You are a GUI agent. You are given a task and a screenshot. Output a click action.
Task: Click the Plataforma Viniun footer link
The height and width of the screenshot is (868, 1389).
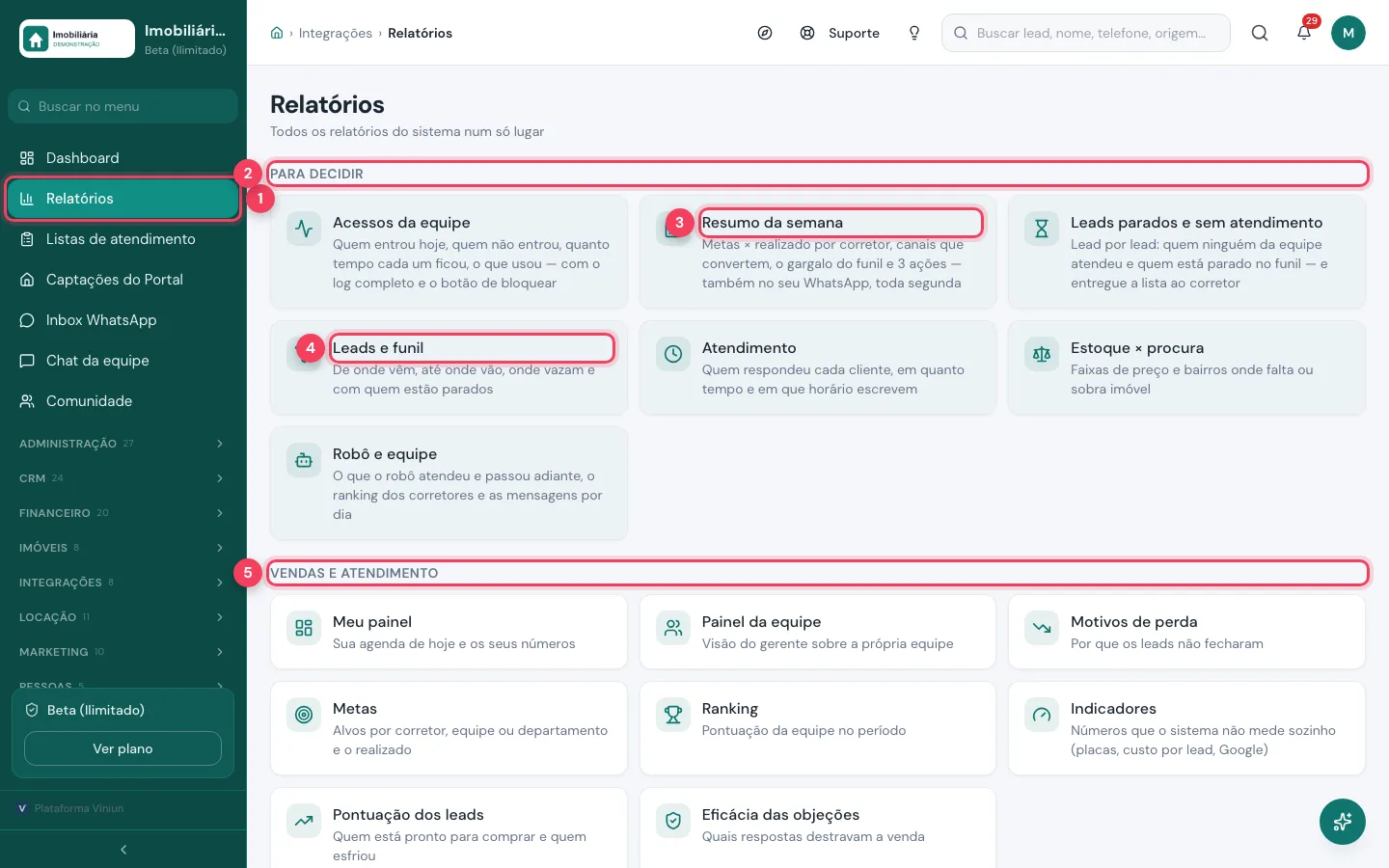click(71, 808)
